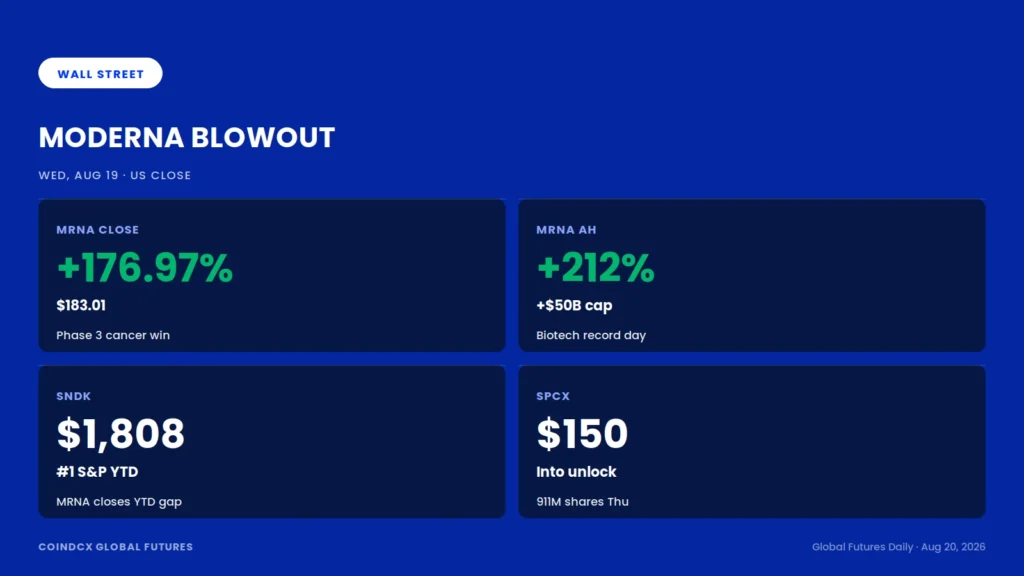Click the Phase 3 cancer win caption

coord(113,335)
